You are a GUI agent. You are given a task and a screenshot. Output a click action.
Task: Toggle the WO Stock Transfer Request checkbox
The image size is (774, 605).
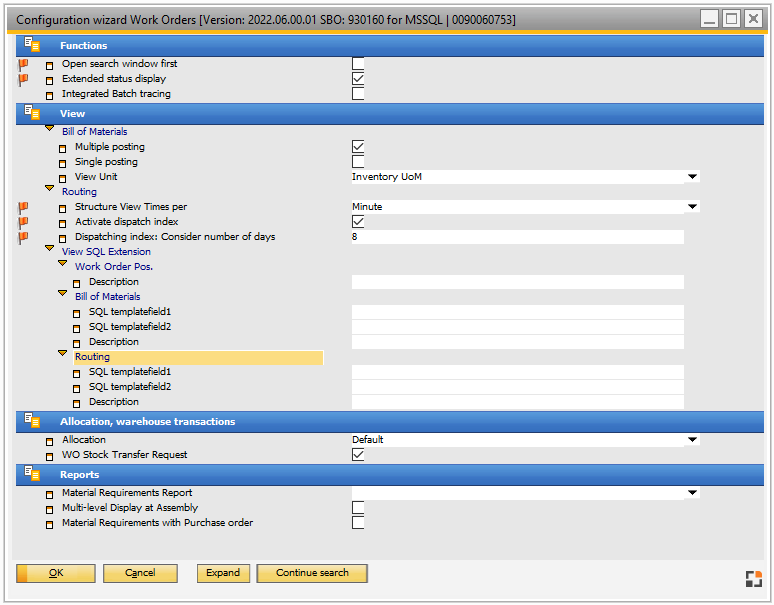(x=358, y=455)
